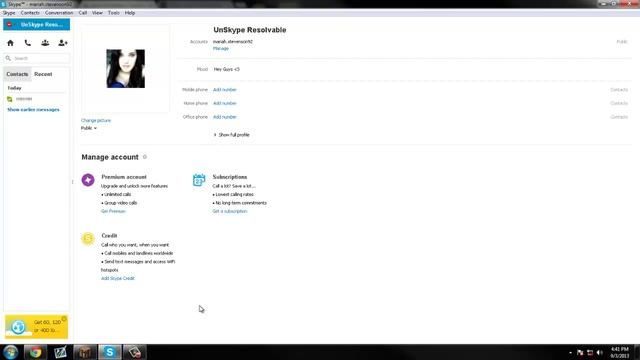640x360 pixels.
Task: Click Change picture link
Action: (x=96, y=120)
